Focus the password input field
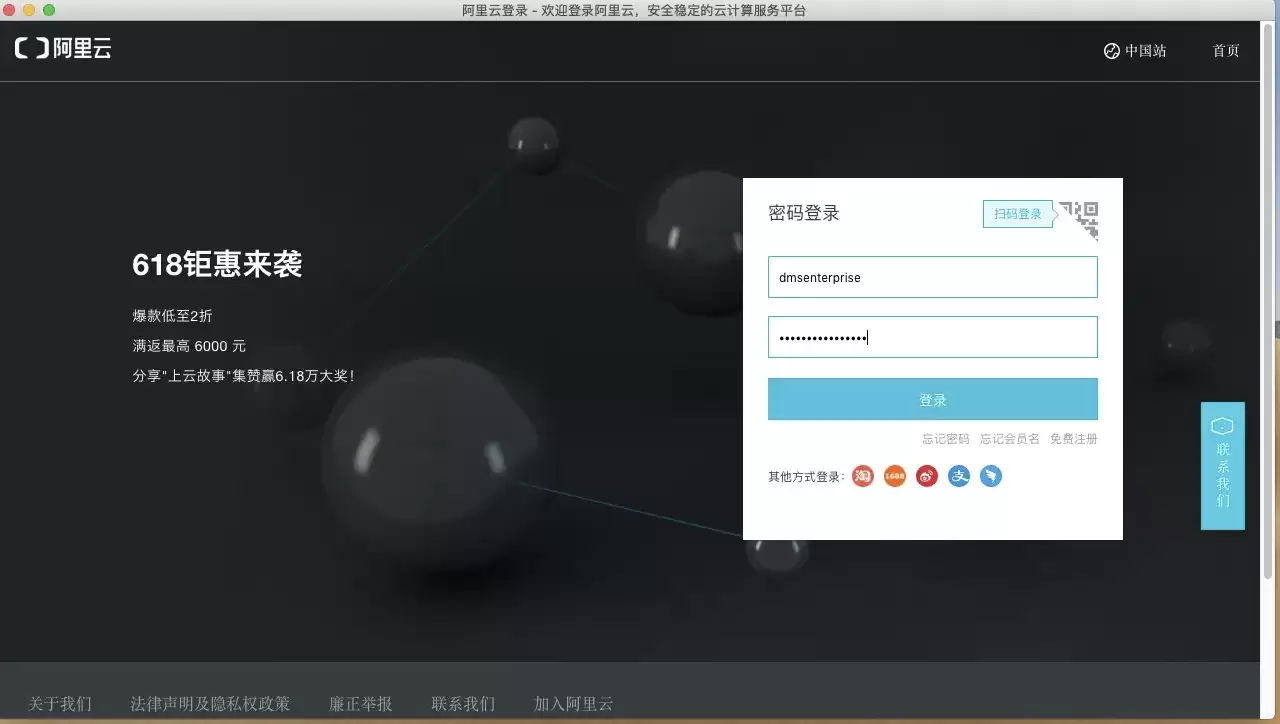The image size is (1280, 724). 933,337
